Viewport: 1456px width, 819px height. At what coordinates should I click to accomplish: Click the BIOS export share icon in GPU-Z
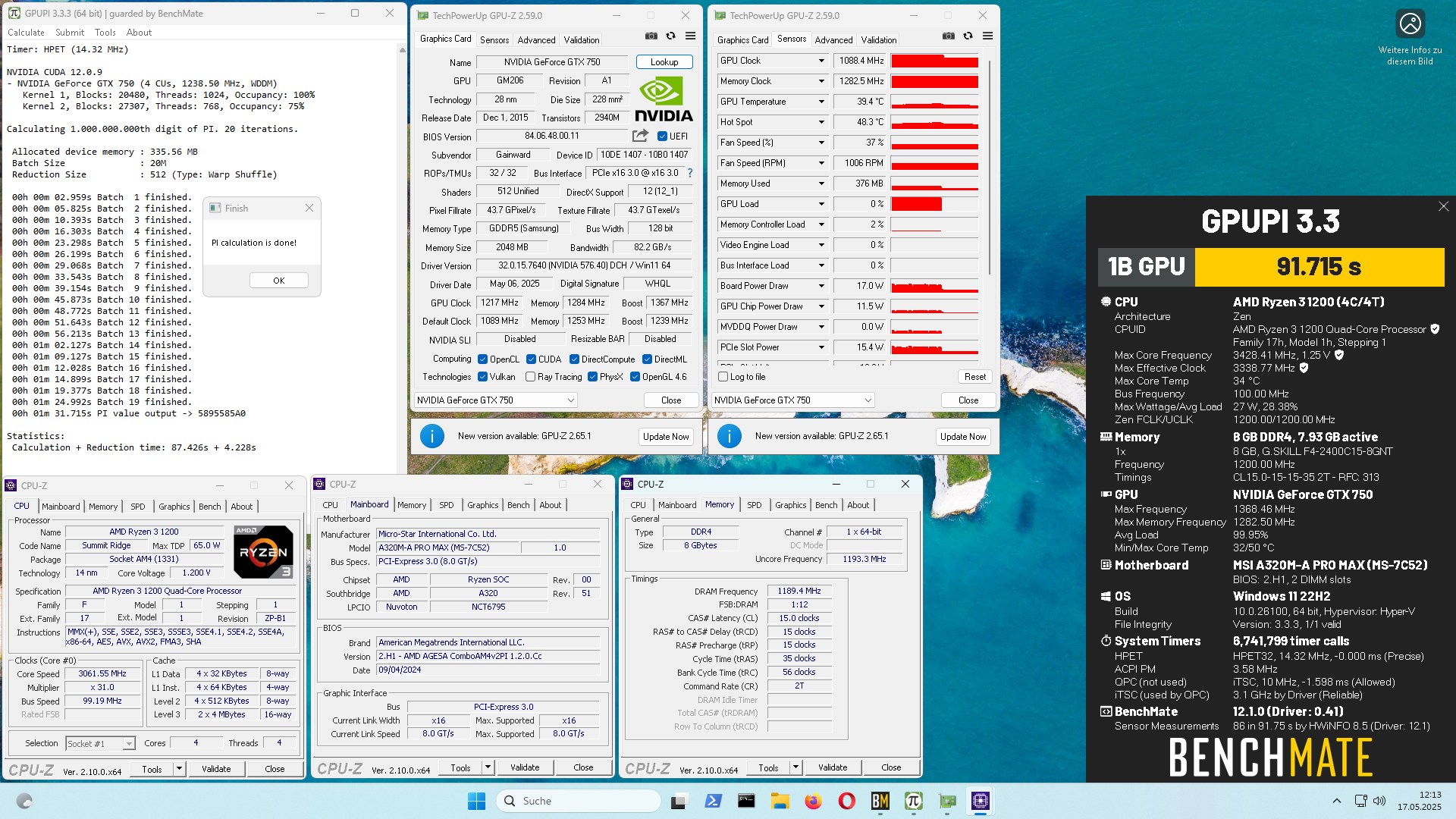640,136
